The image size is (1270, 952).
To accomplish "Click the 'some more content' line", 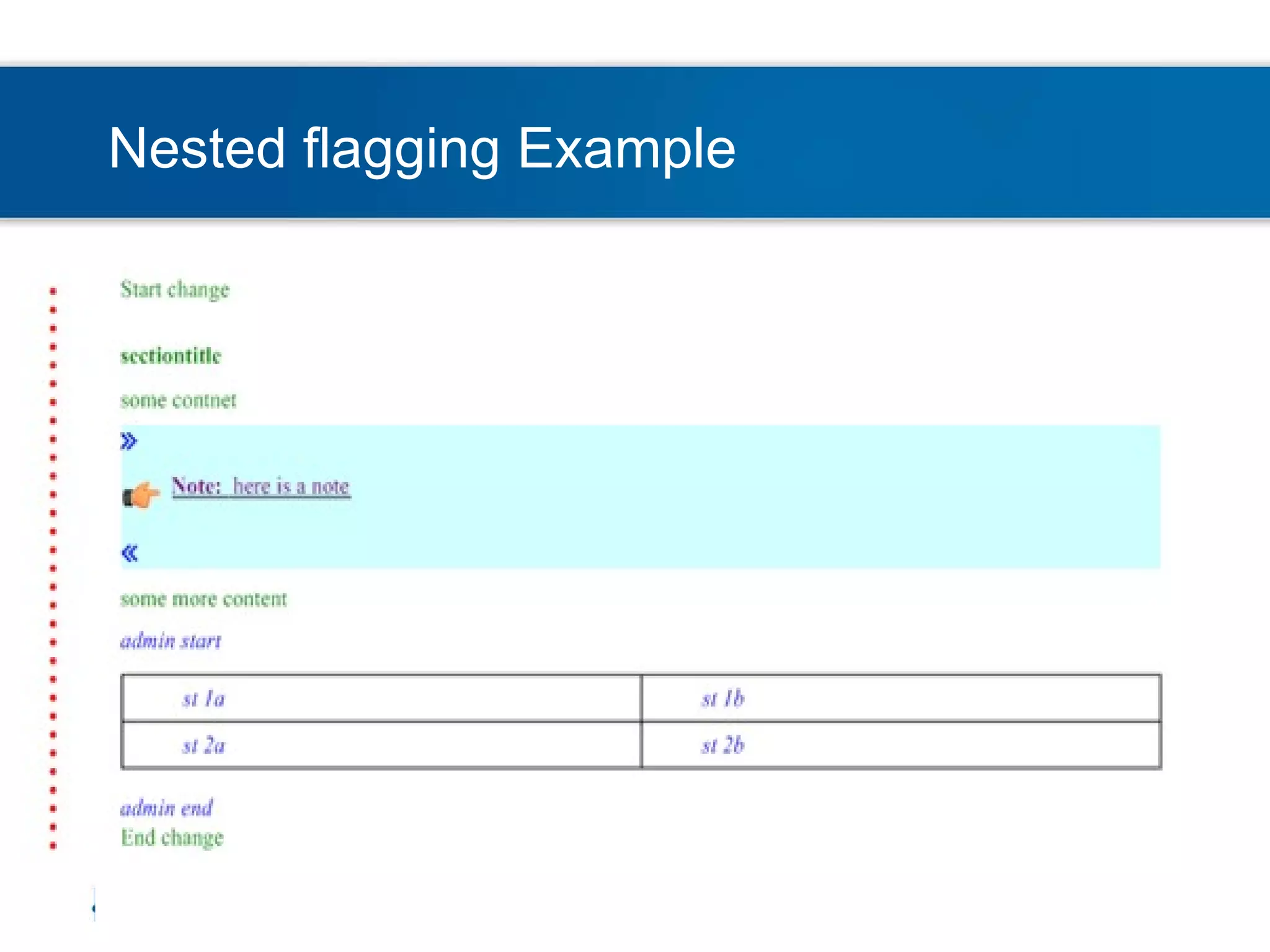I will [203, 599].
